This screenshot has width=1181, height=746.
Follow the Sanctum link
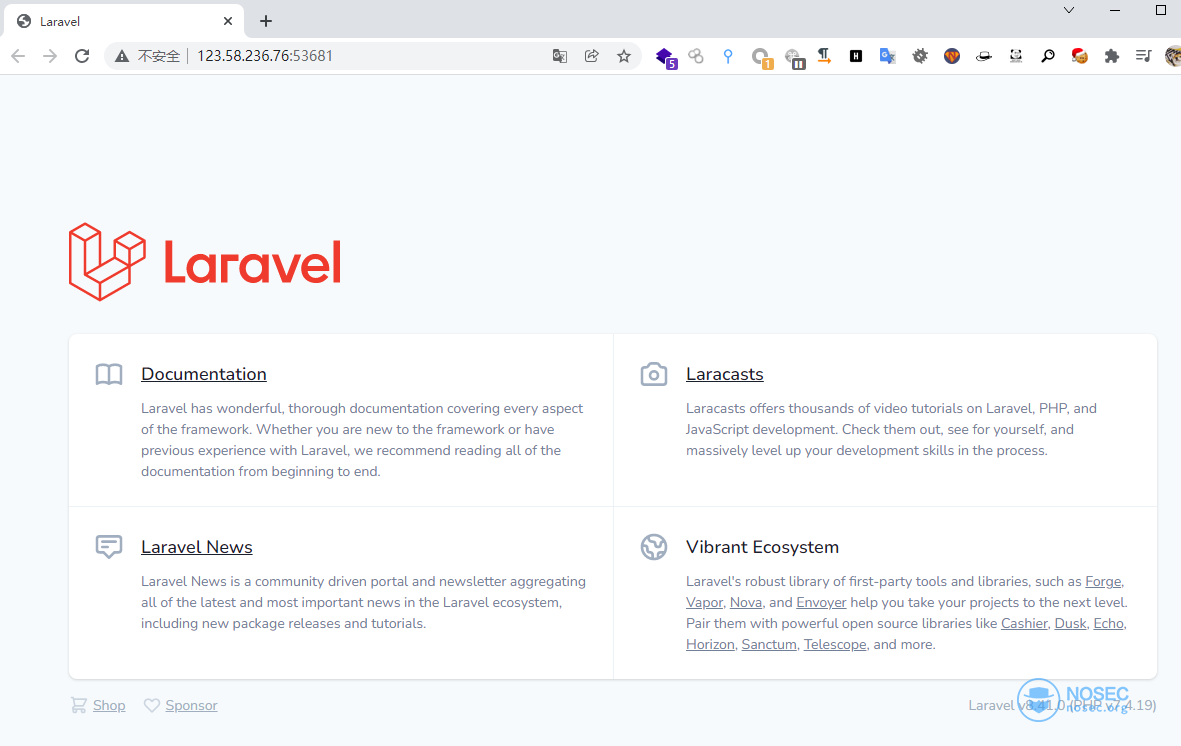(x=769, y=645)
